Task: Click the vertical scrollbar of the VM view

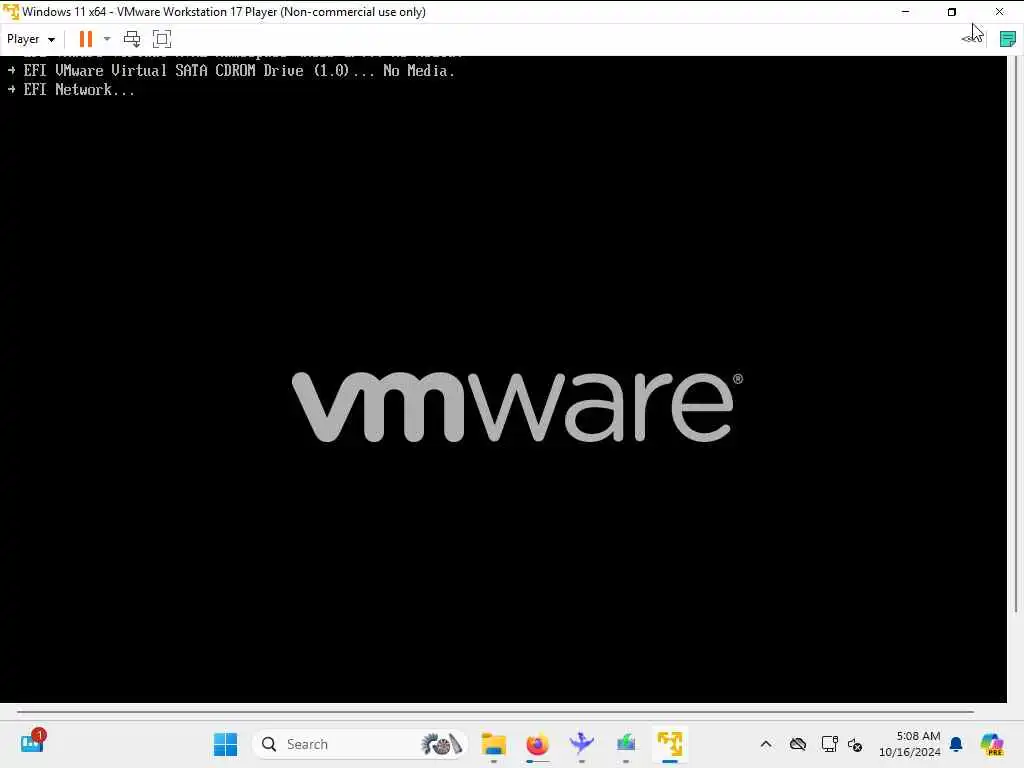Action: (1016, 334)
